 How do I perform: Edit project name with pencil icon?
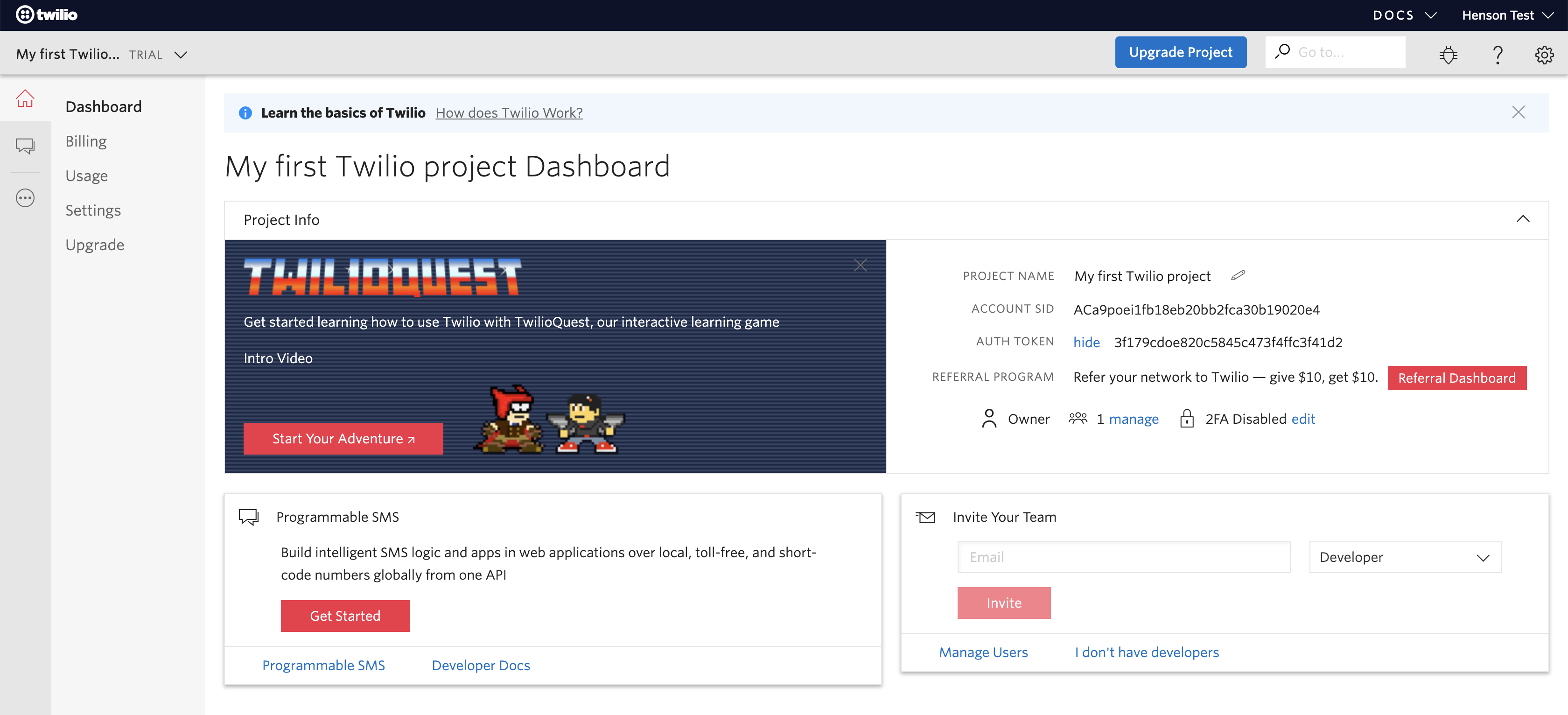pyautogui.click(x=1238, y=275)
